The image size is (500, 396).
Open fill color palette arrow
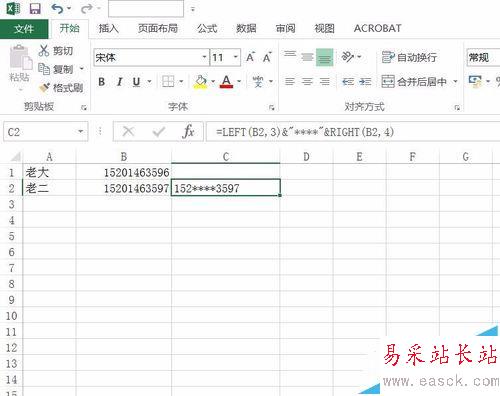click(x=213, y=81)
